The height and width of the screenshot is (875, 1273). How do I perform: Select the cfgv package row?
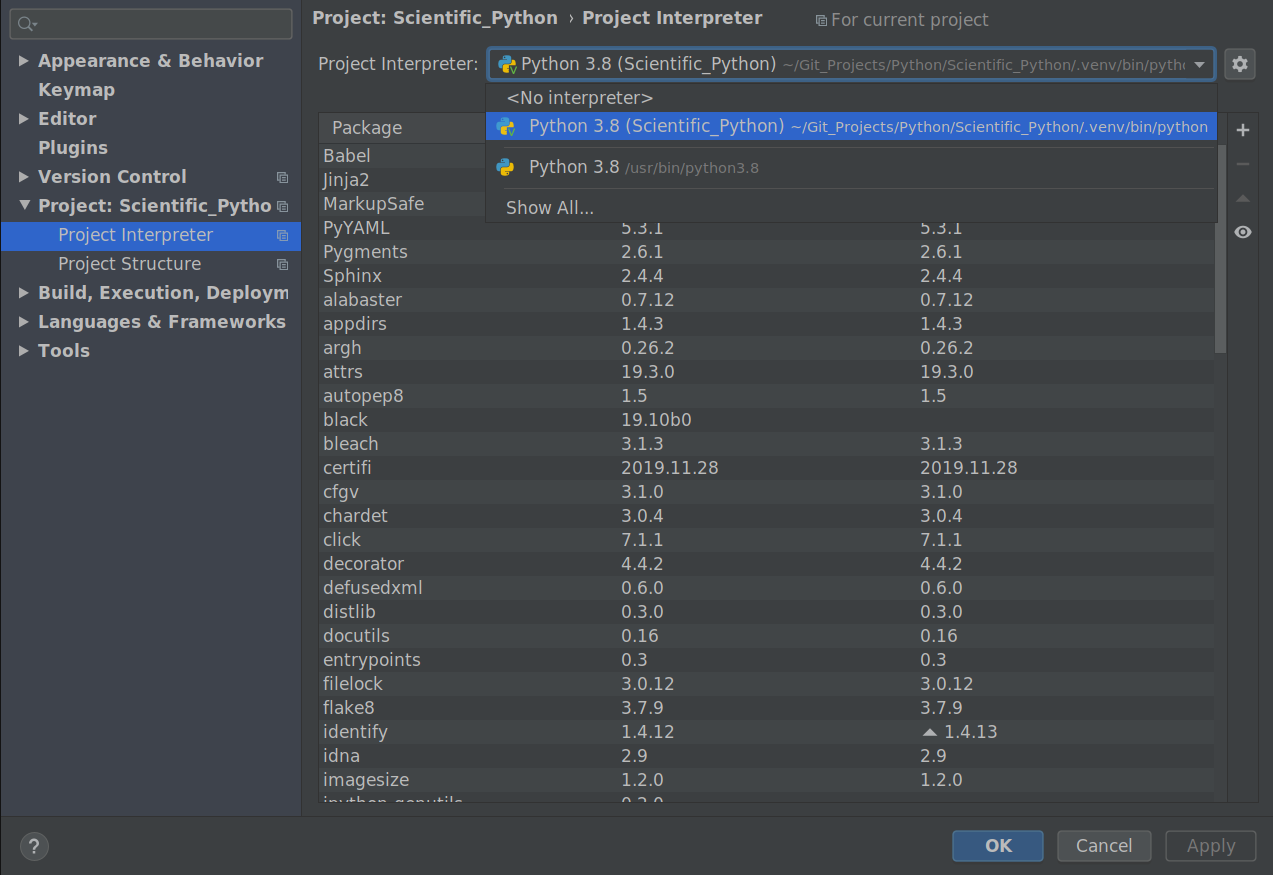[x=768, y=492]
